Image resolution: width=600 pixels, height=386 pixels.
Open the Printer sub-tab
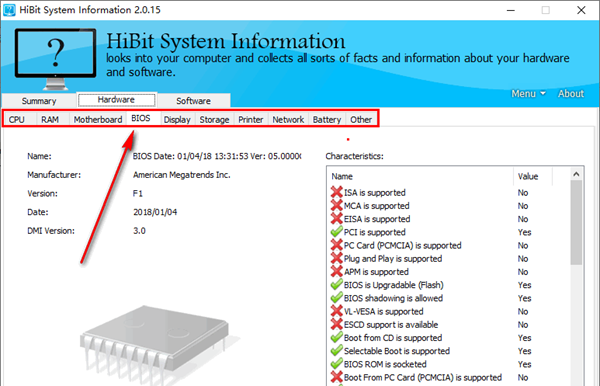pyautogui.click(x=251, y=119)
